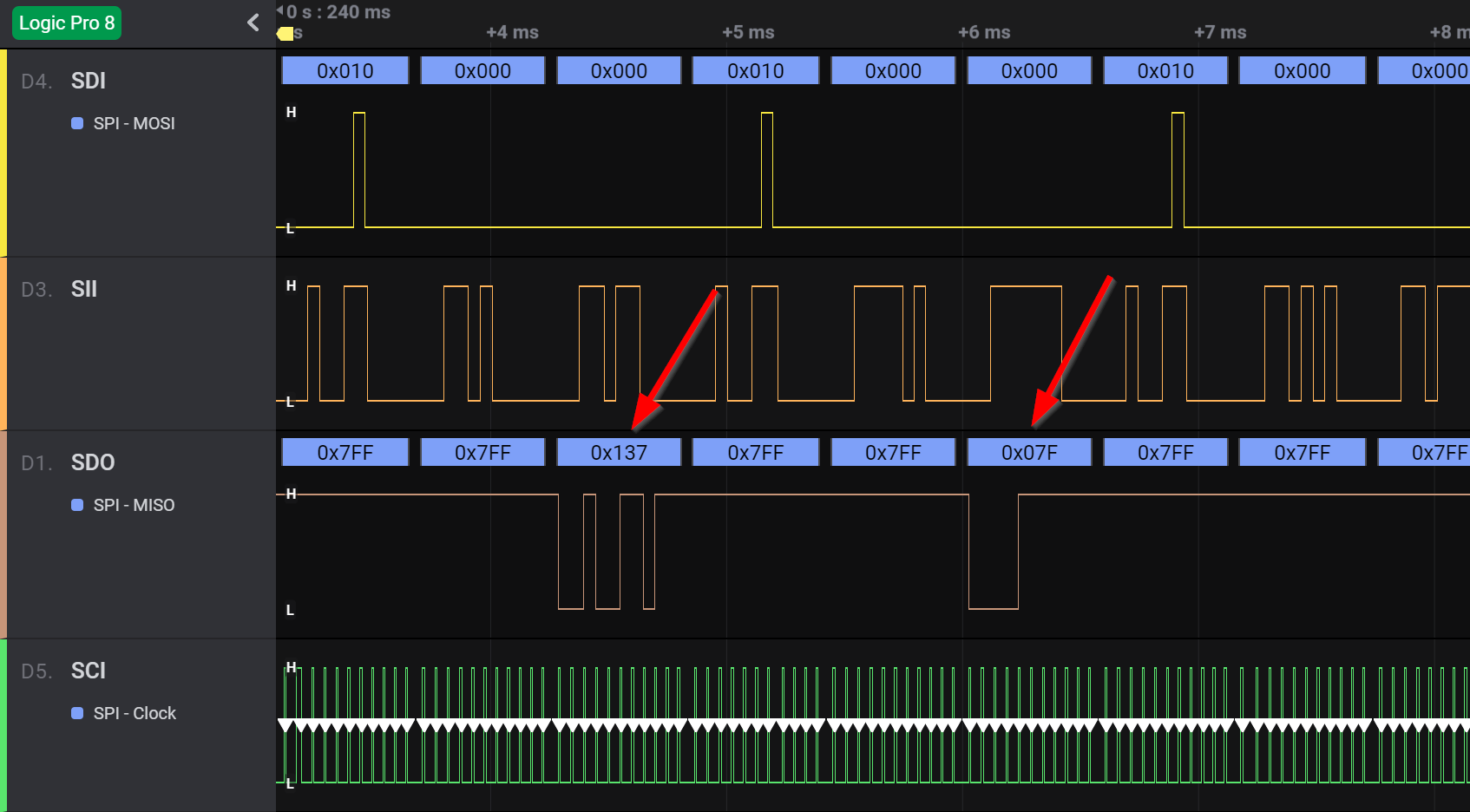Click the SDI channel label
Image resolution: width=1470 pixels, height=812 pixels.
(89, 81)
